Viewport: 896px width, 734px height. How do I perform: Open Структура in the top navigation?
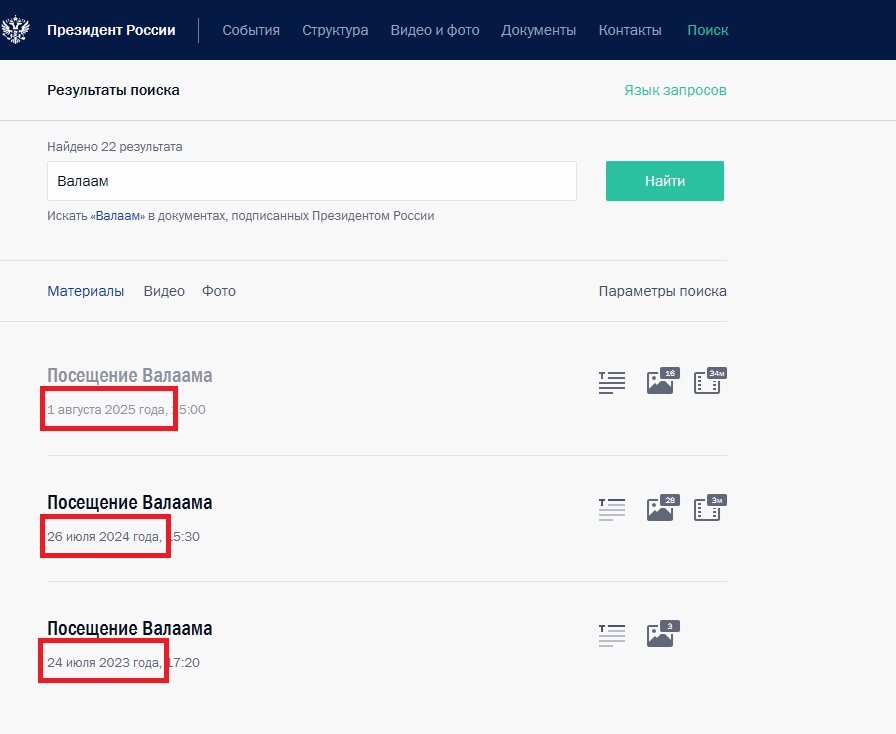[335, 30]
